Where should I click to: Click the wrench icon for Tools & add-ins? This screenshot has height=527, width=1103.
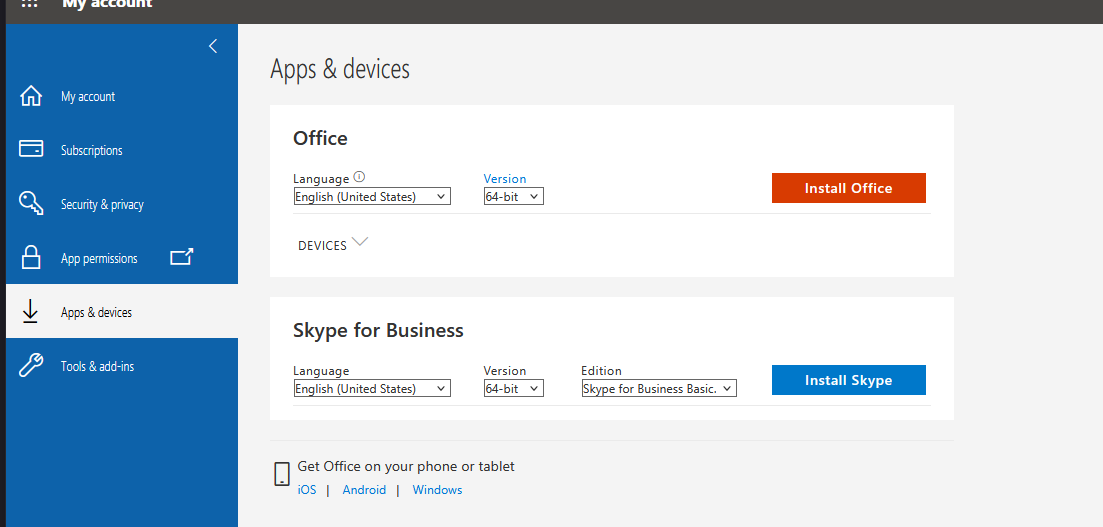pos(31,366)
